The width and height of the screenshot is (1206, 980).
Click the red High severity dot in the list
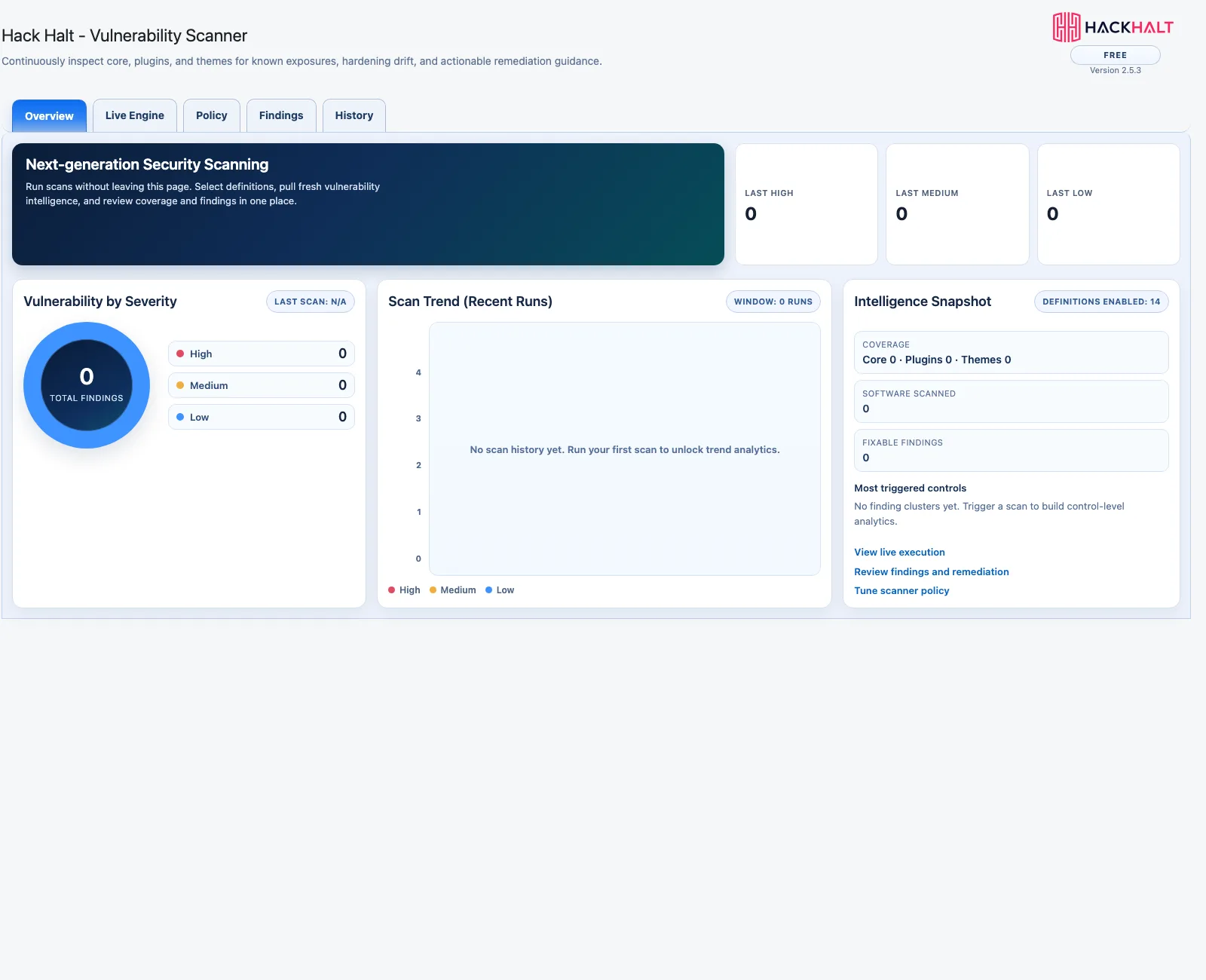point(180,354)
